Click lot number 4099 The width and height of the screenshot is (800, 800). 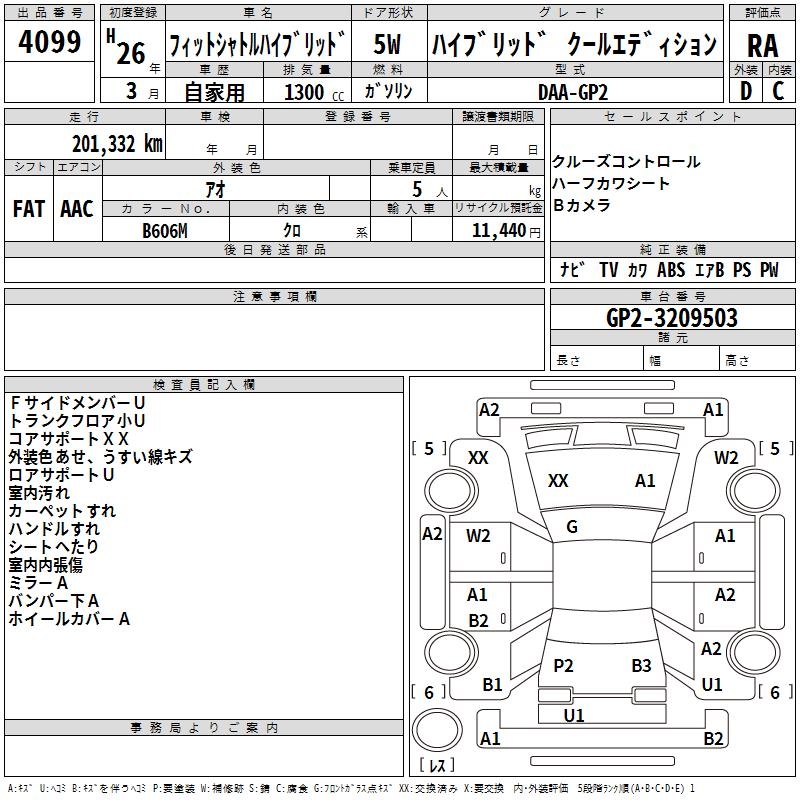click(50, 43)
